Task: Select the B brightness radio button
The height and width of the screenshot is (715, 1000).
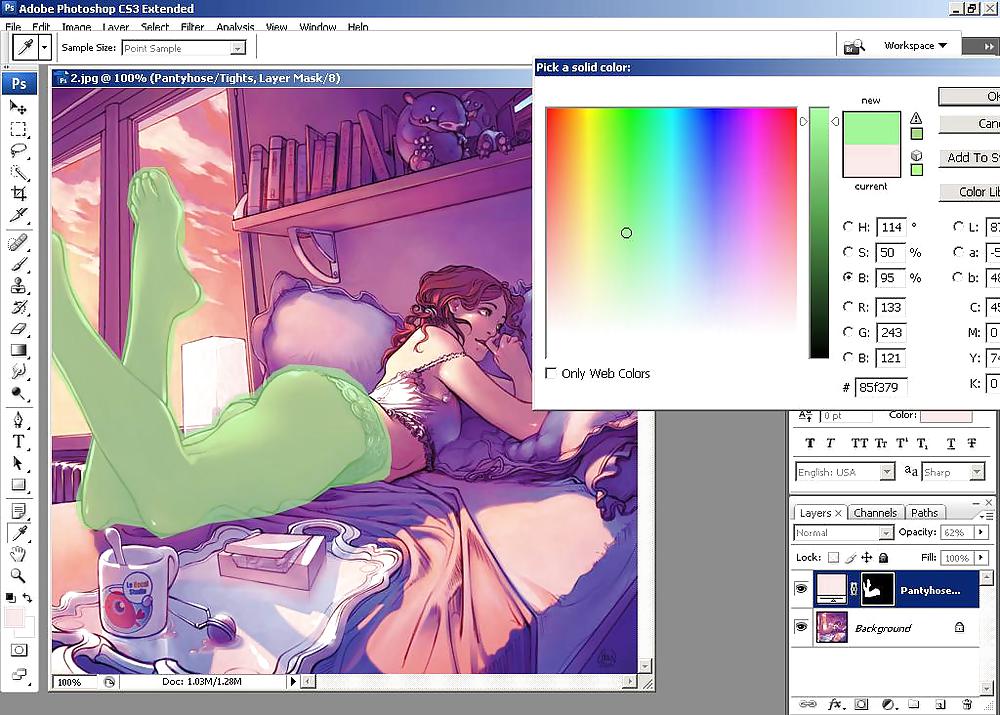Action: [848, 277]
